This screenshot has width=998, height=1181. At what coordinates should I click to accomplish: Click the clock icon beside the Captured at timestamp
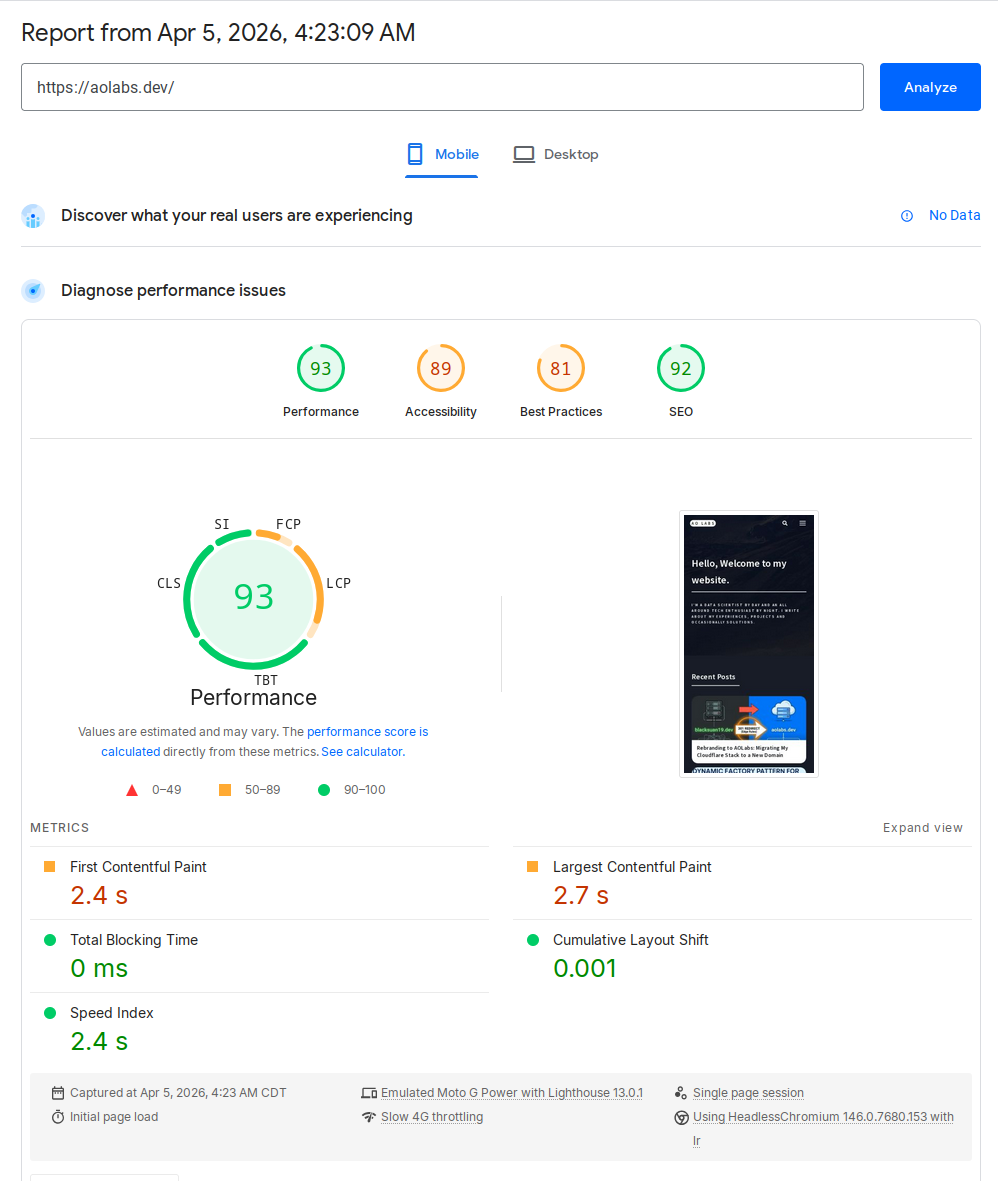[59, 1092]
